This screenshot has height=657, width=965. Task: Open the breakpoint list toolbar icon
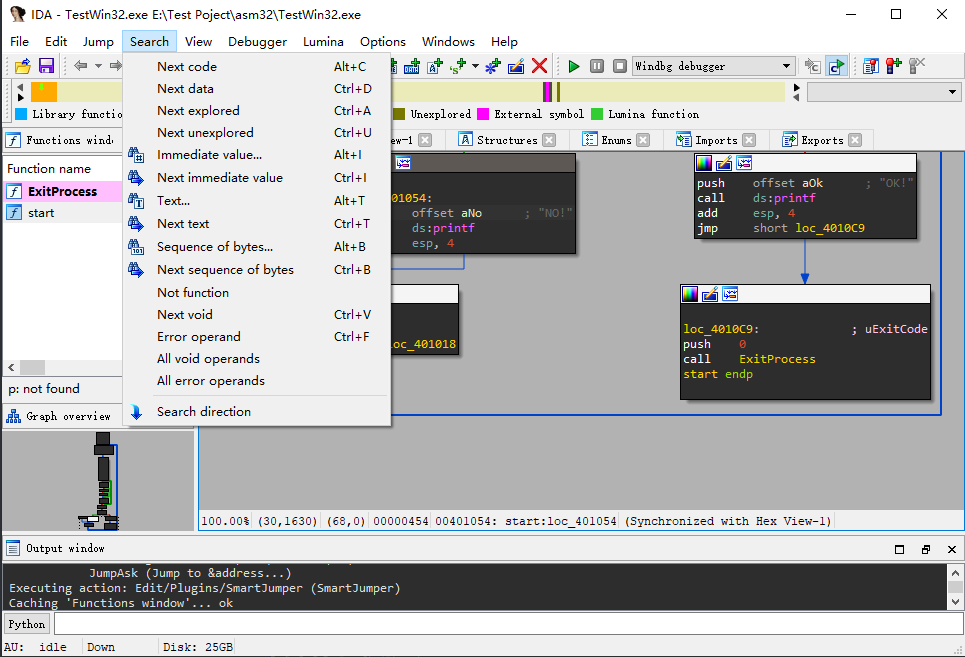coord(870,66)
